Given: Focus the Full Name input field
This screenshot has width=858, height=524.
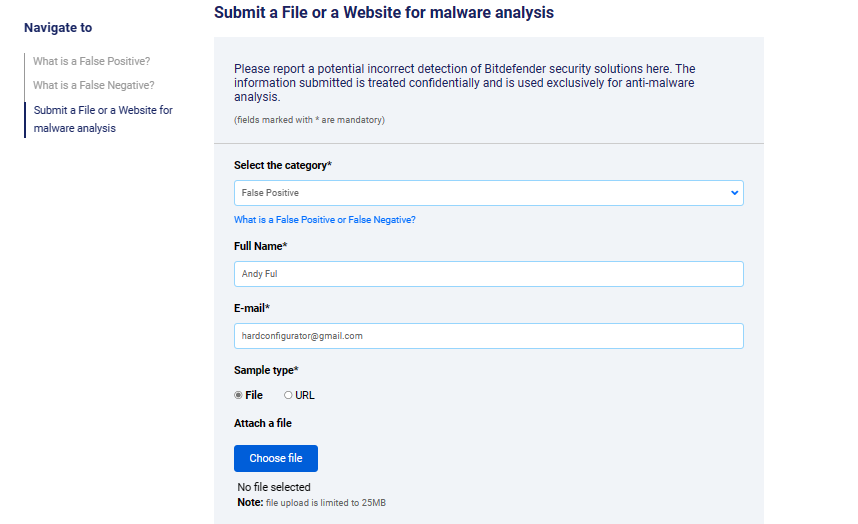Looking at the screenshot, I should pyautogui.click(x=488, y=274).
